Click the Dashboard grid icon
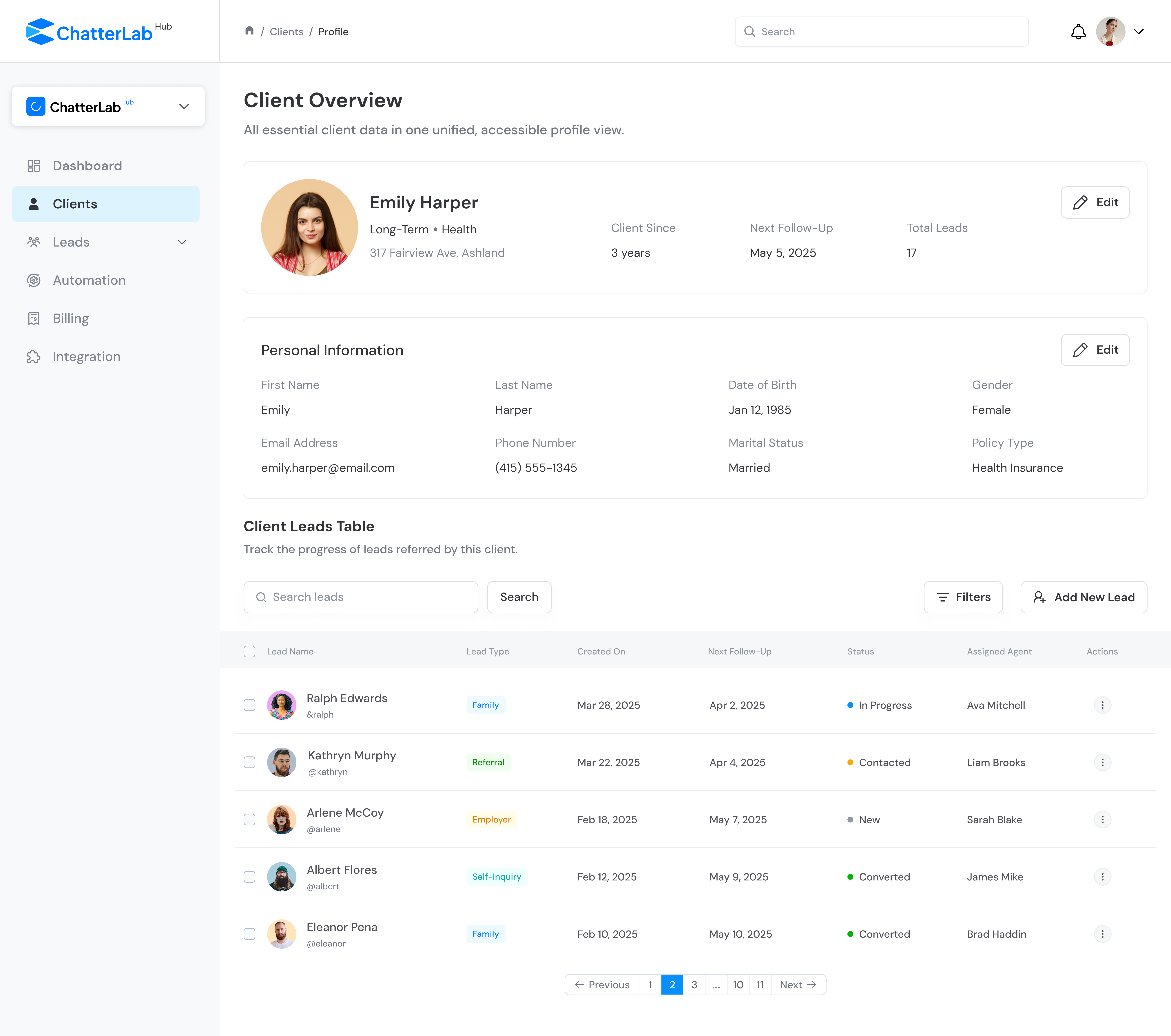 [x=34, y=166]
